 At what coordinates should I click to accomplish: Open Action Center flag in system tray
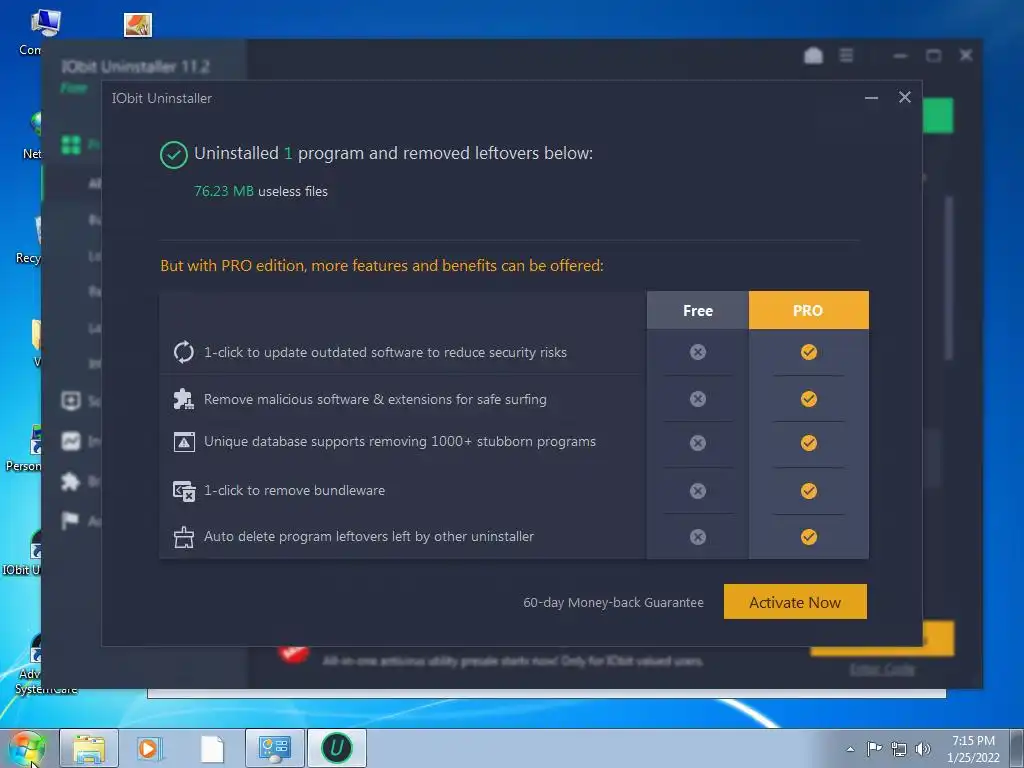[x=874, y=748]
